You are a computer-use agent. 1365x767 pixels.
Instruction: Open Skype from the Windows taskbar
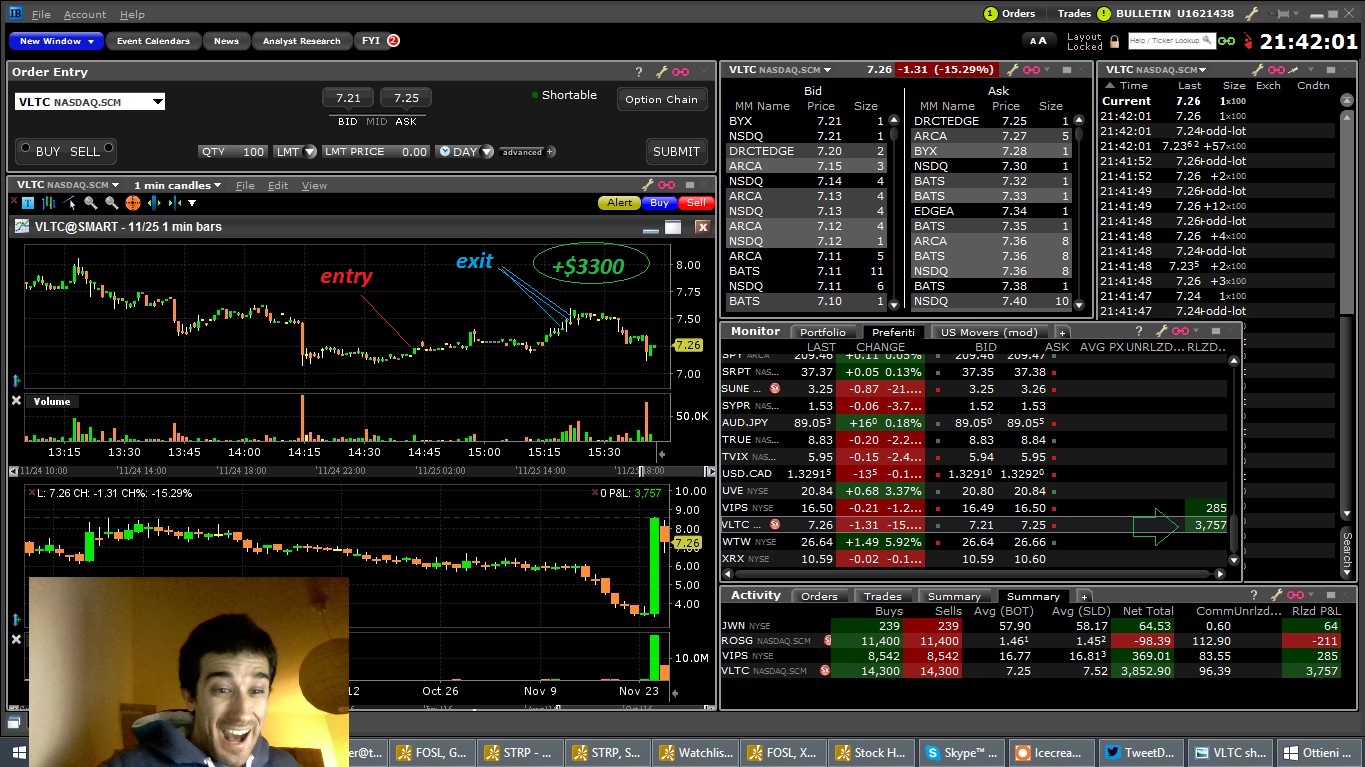tap(961, 753)
